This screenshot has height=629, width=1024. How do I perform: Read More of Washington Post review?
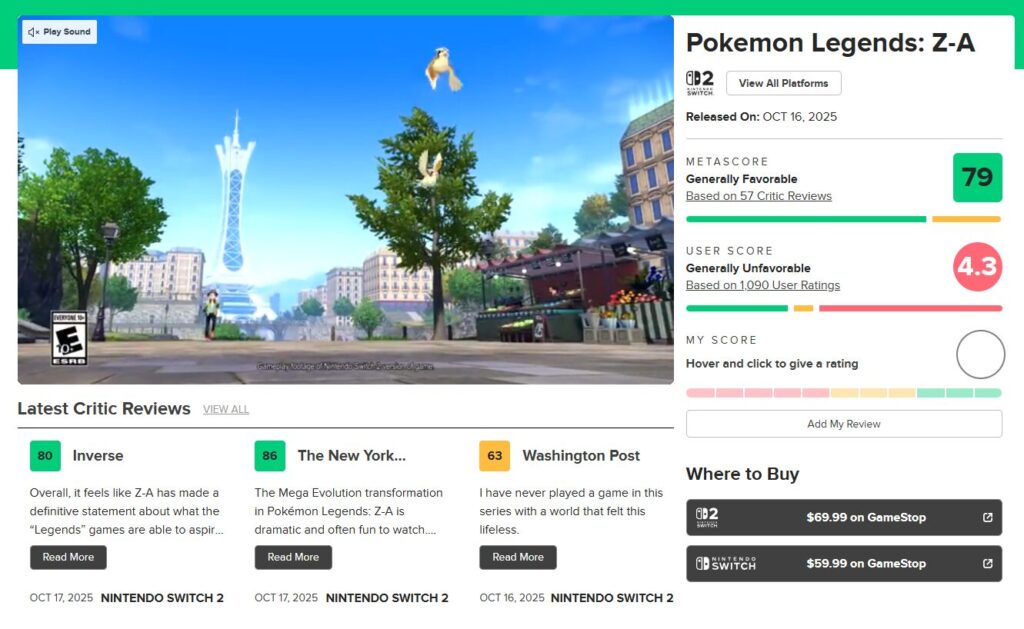tap(518, 557)
